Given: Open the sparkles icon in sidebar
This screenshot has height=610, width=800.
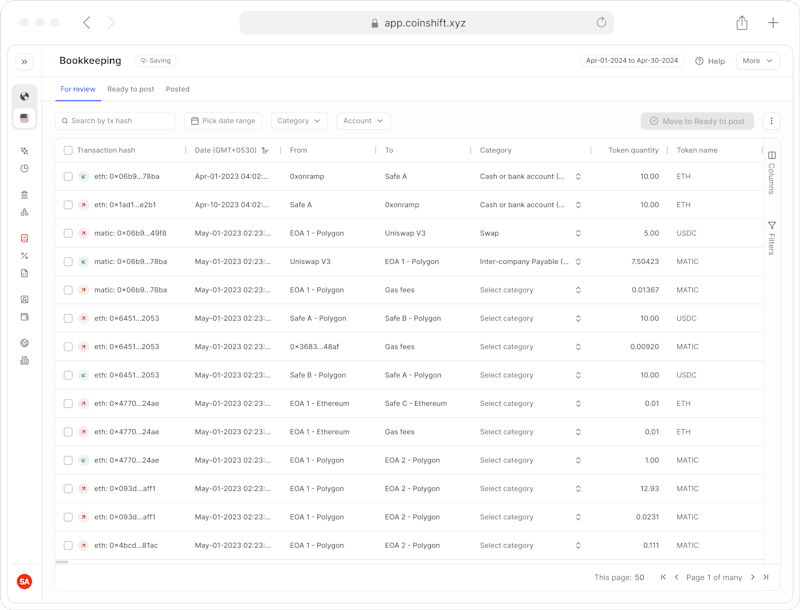Looking at the screenshot, I should (x=24, y=151).
